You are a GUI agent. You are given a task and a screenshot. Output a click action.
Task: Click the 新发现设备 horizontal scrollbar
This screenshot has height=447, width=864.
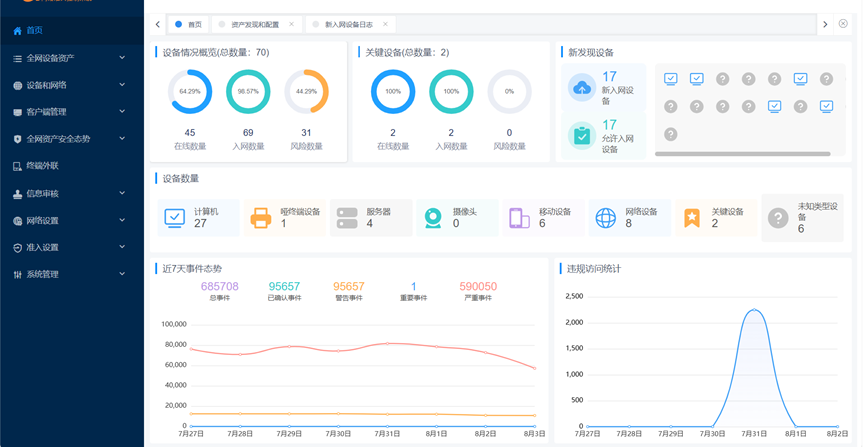[743, 154]
